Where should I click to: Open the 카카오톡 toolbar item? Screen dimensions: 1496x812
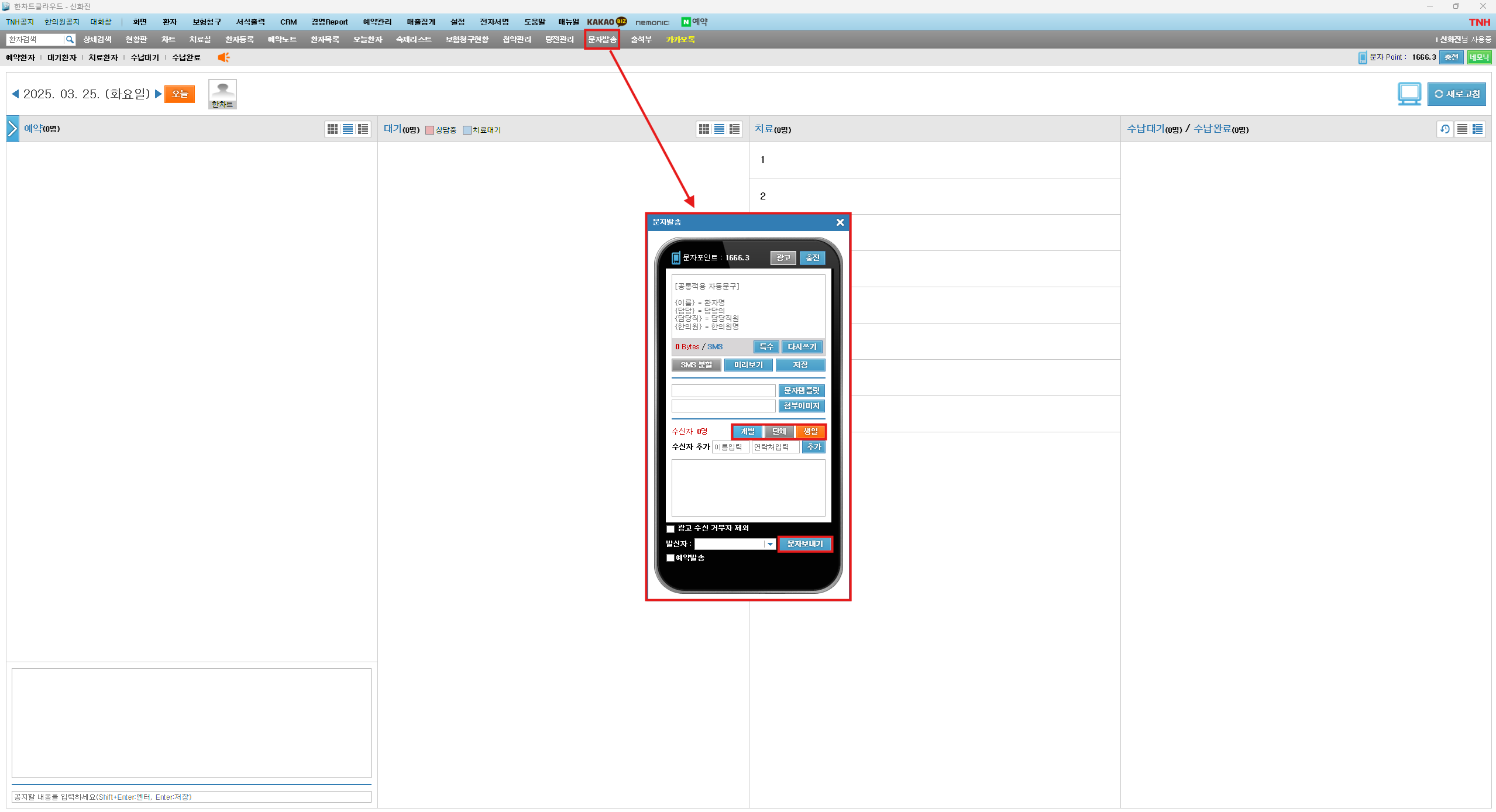680,40
